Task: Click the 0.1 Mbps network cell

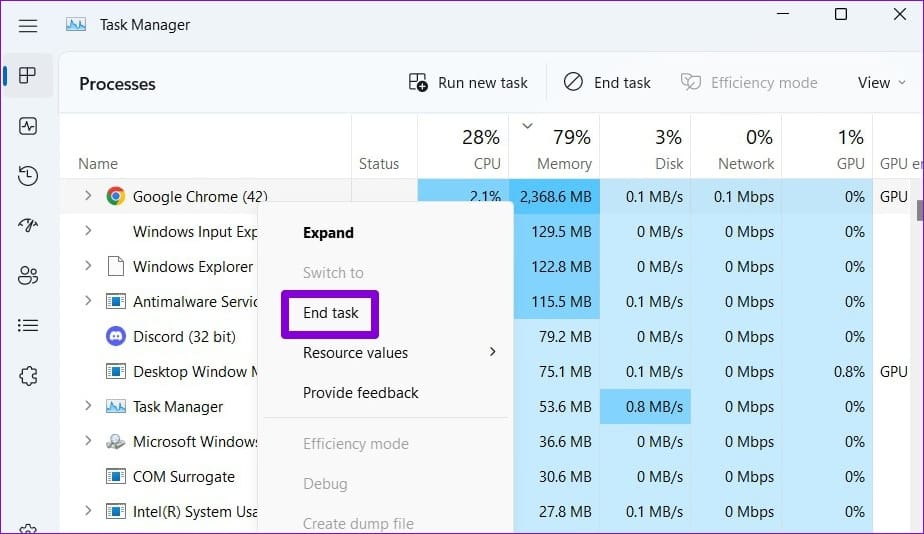Action: click(x=736, y=196)
